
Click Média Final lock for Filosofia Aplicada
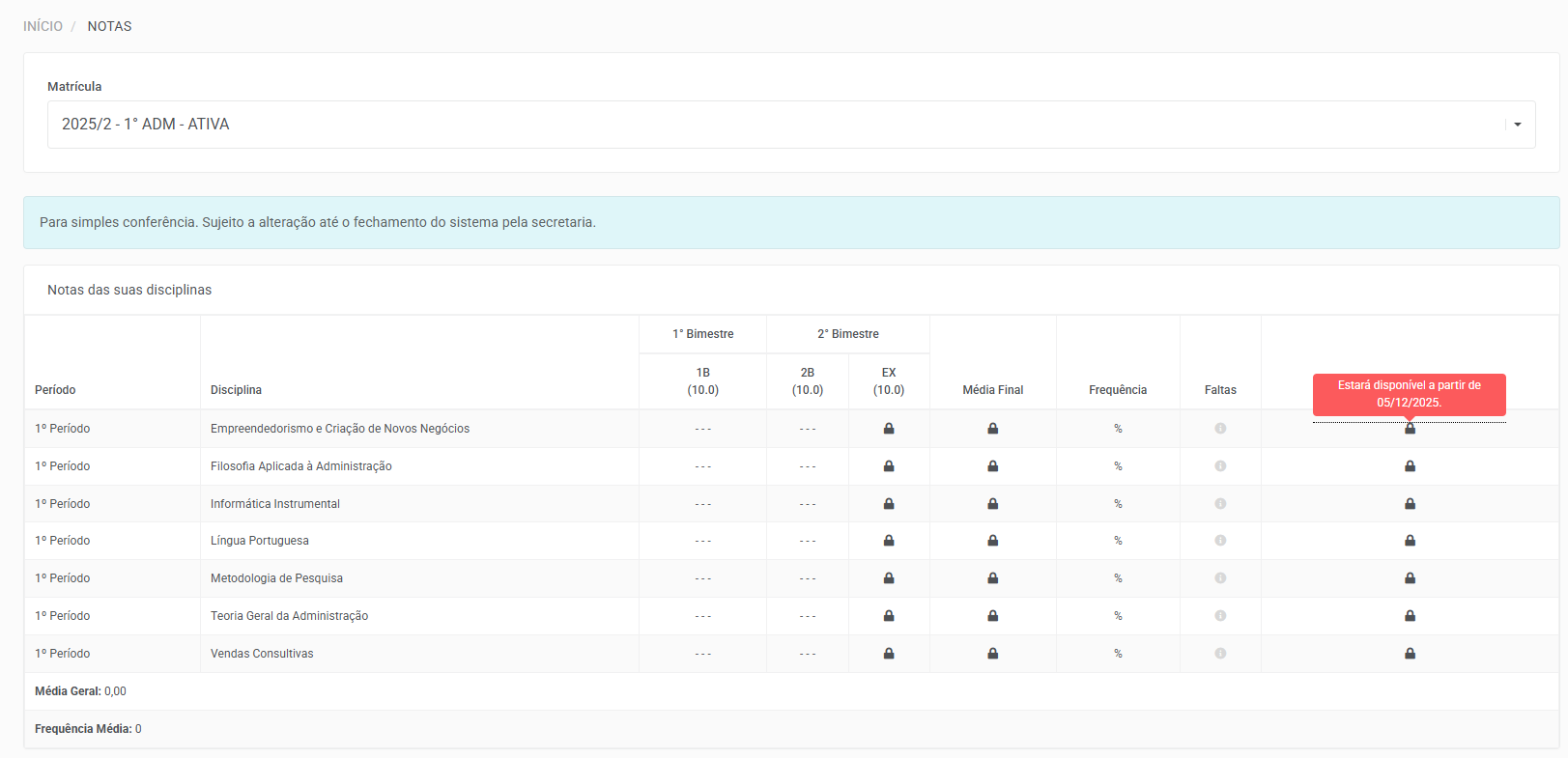[x=993, y=466]
